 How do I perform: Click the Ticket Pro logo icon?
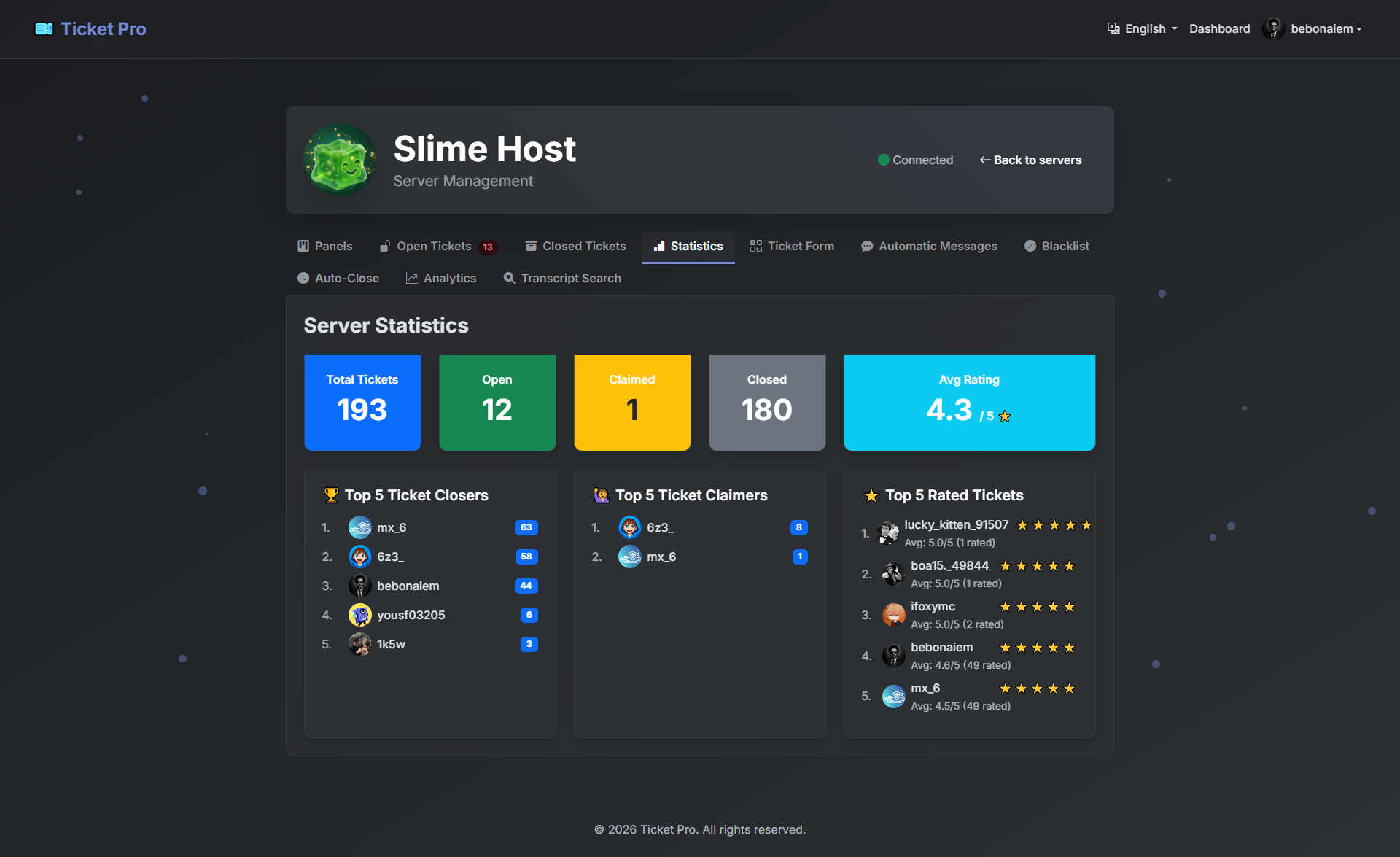point(44,29)
